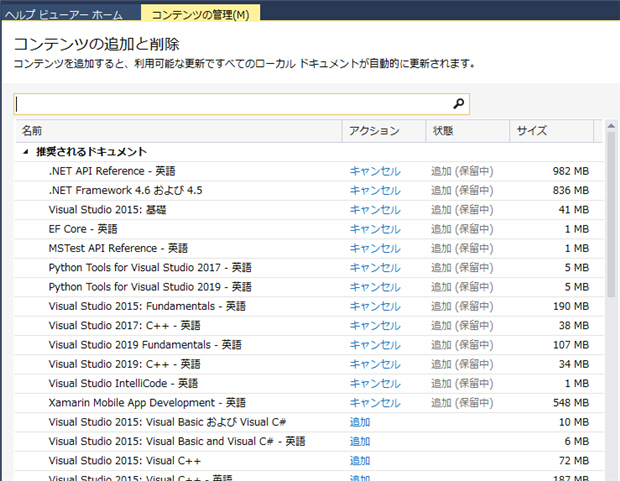620x481 pixels.
Task: Add Visual Studio 2015: Visual Basic および Visual C#
Action: click(360, 422)
